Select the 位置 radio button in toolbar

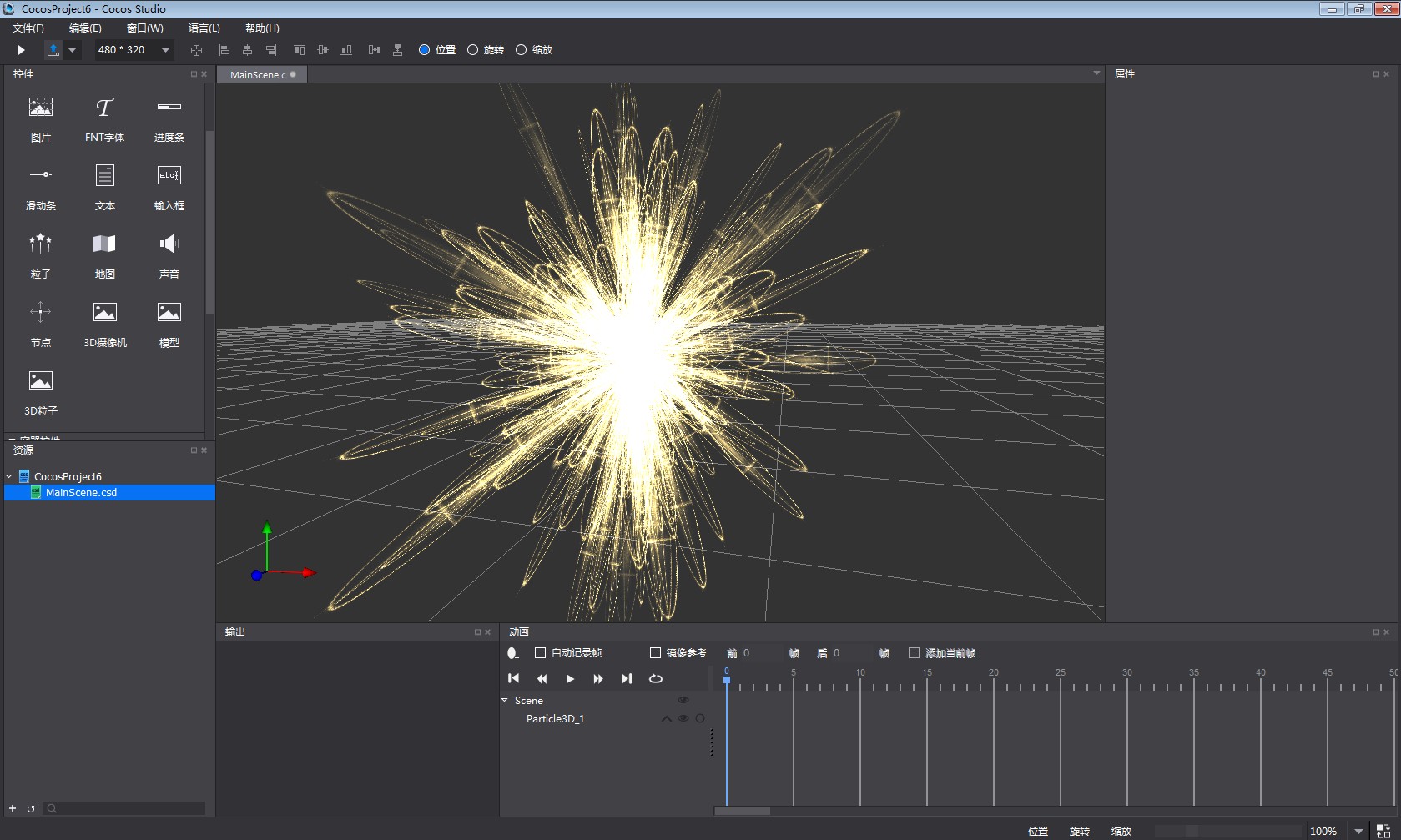click(x=424, y=50)
